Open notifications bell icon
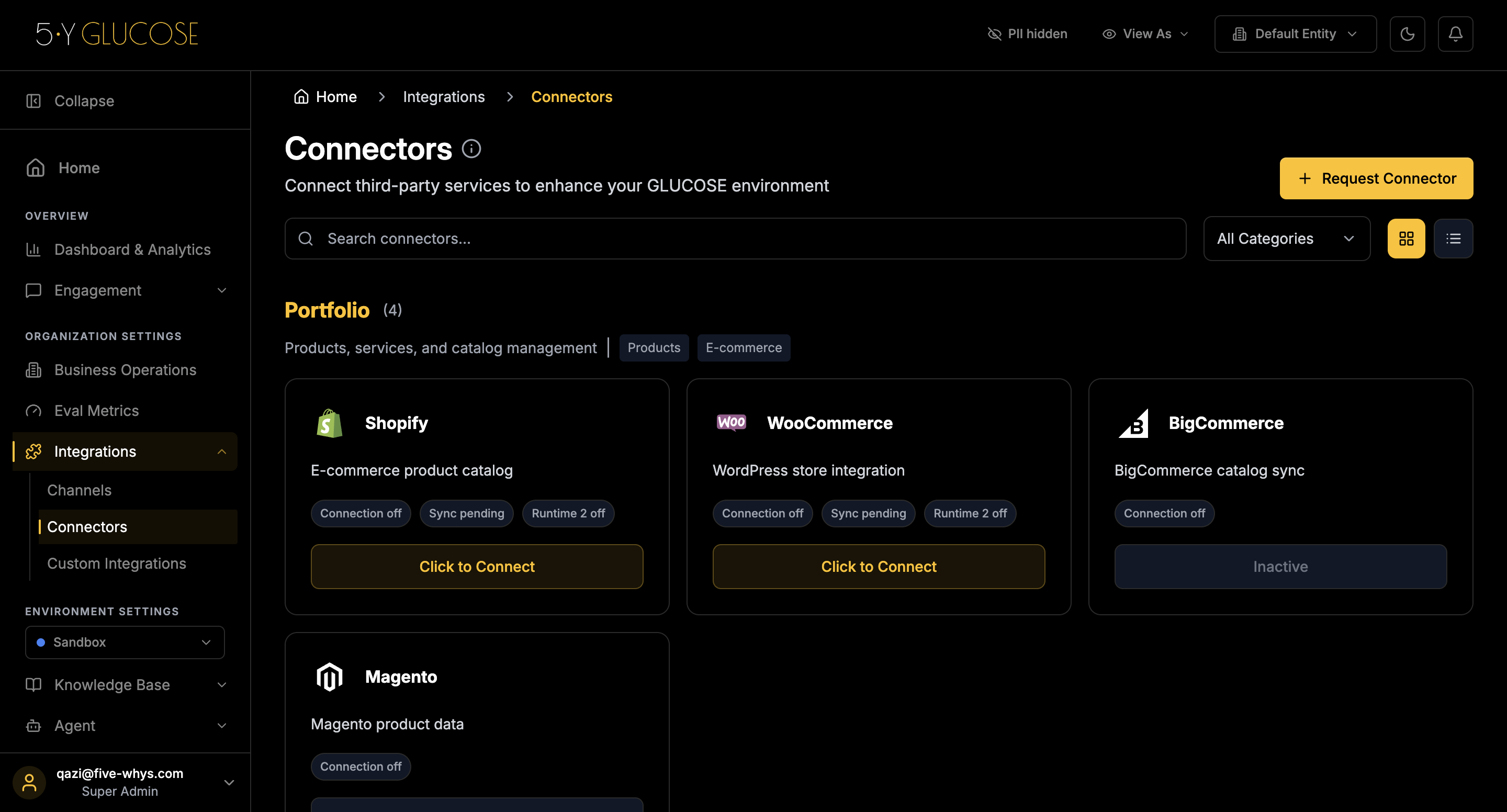Screen dimensions: 1507x812 click(1455, 34)
